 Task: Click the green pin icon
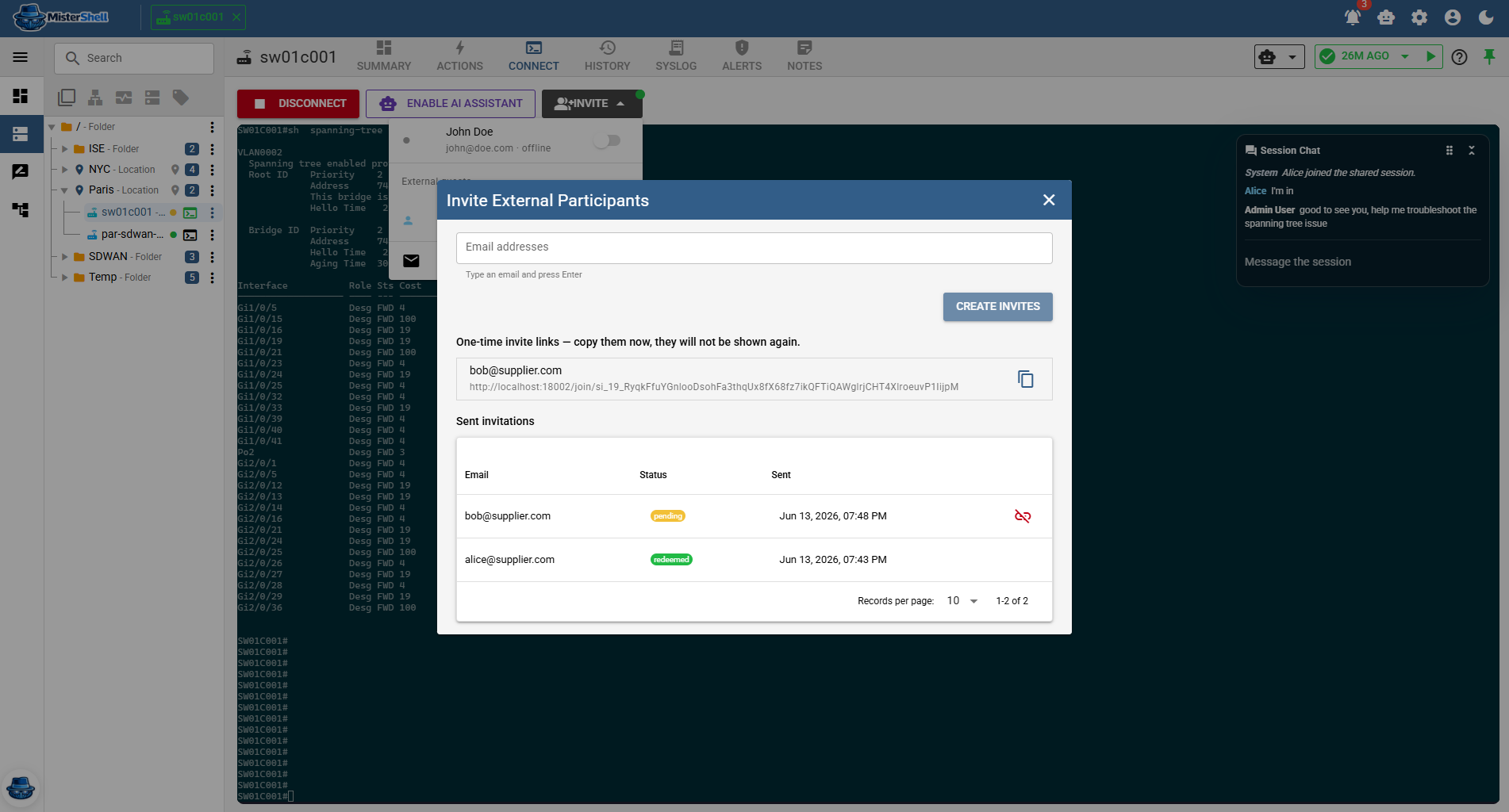(1489, 57)
